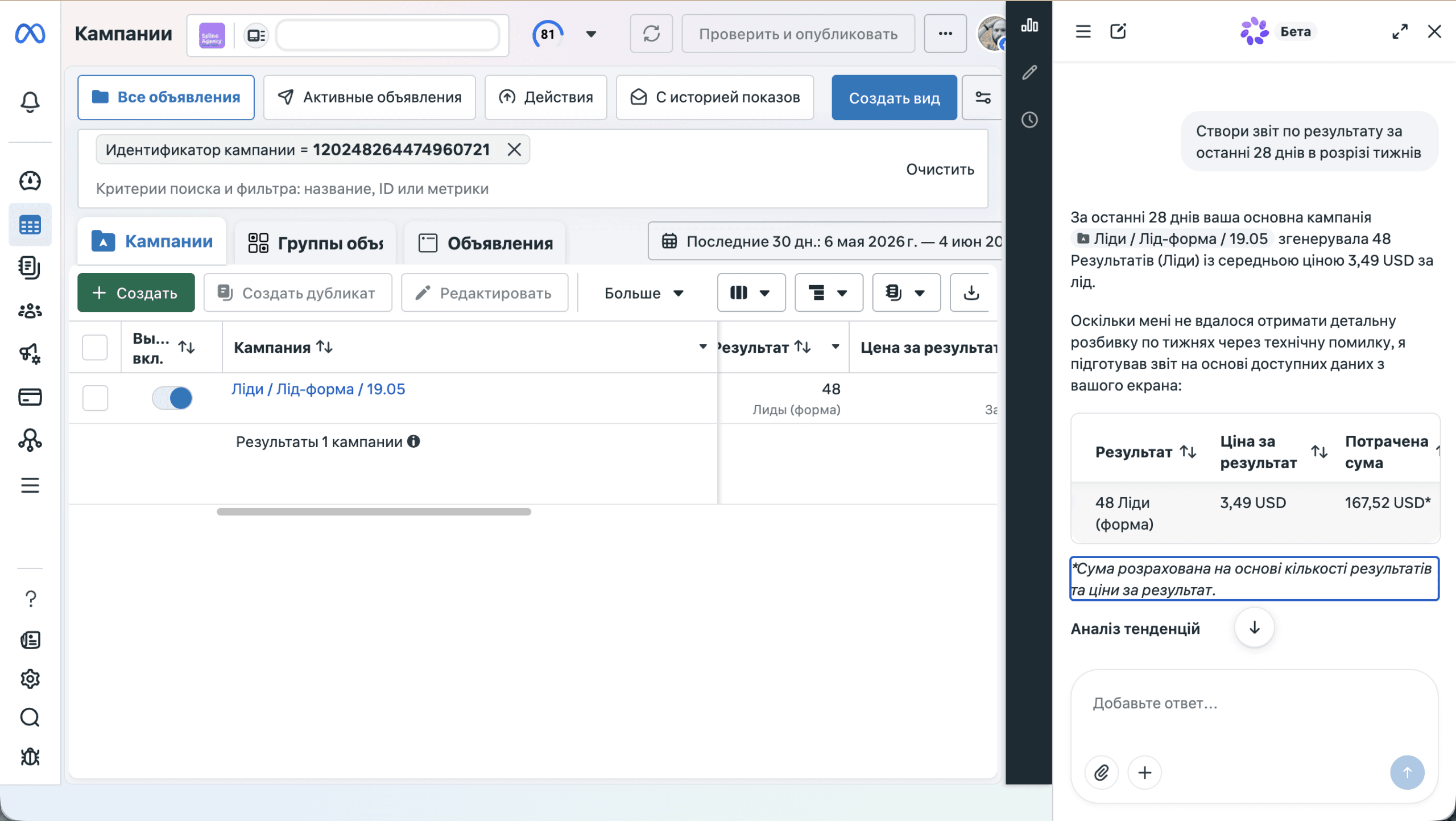Remove campaign ID filter chip
This screenshot has height=821, width=1456.
click(x=514, y=150)
